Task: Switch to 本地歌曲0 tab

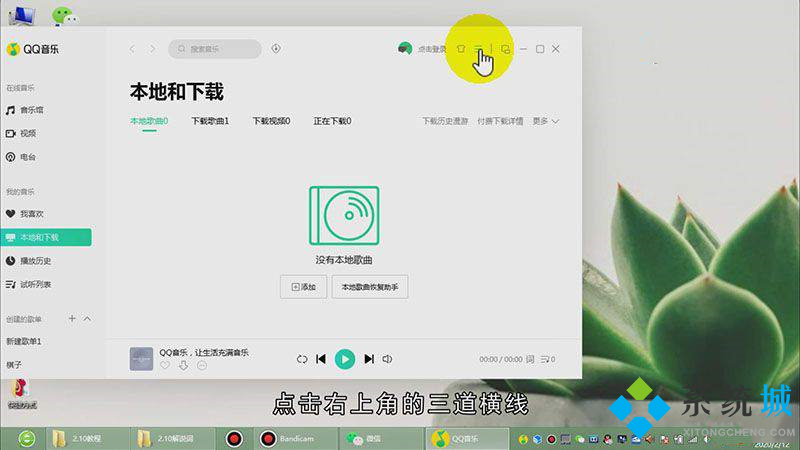Action: point(149,121)
